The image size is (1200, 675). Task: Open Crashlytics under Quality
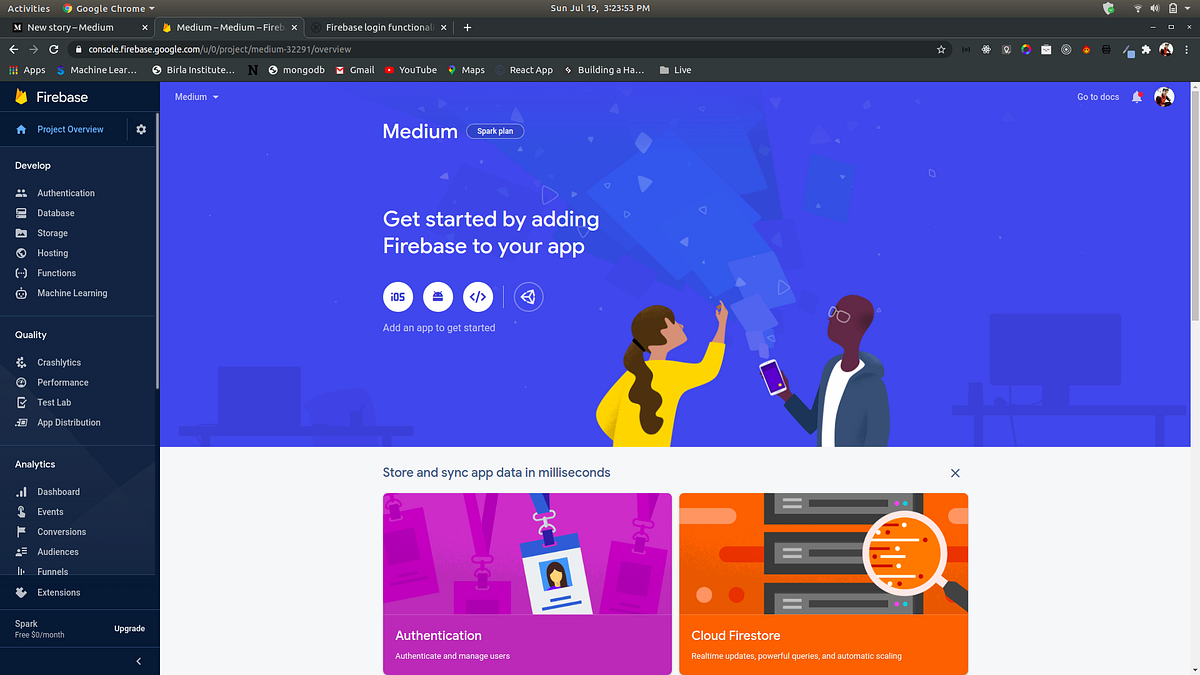[59, 362]
